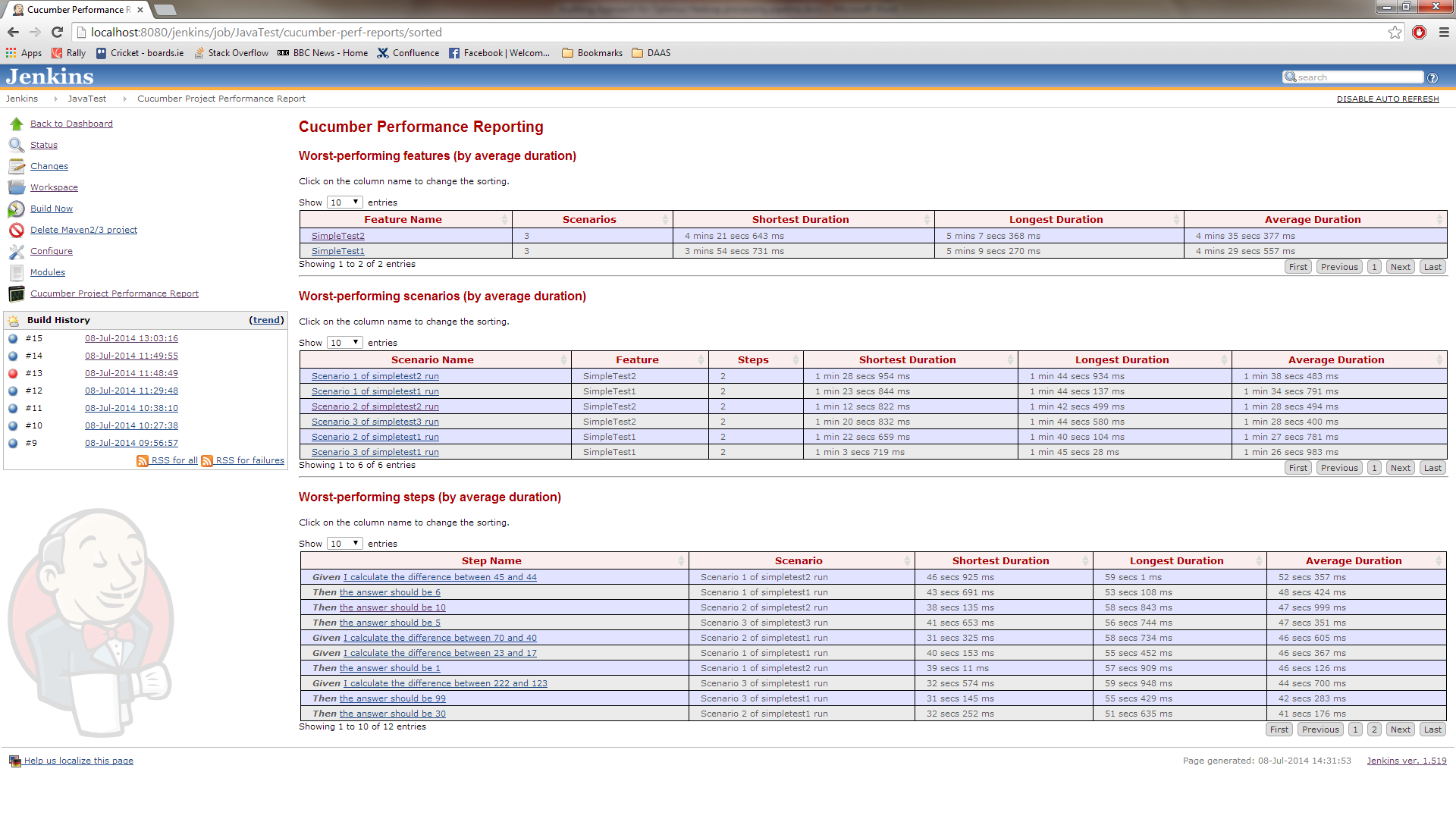The image size is (1456, 819).
Task: Disable auto refresh
Action: [x=1387, y=99]
